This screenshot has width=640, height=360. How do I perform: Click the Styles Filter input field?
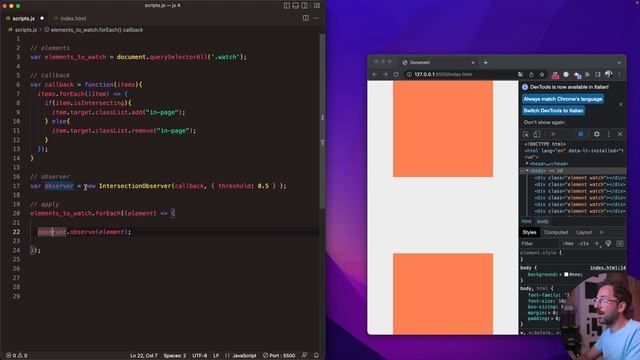[x=539, y=244]
